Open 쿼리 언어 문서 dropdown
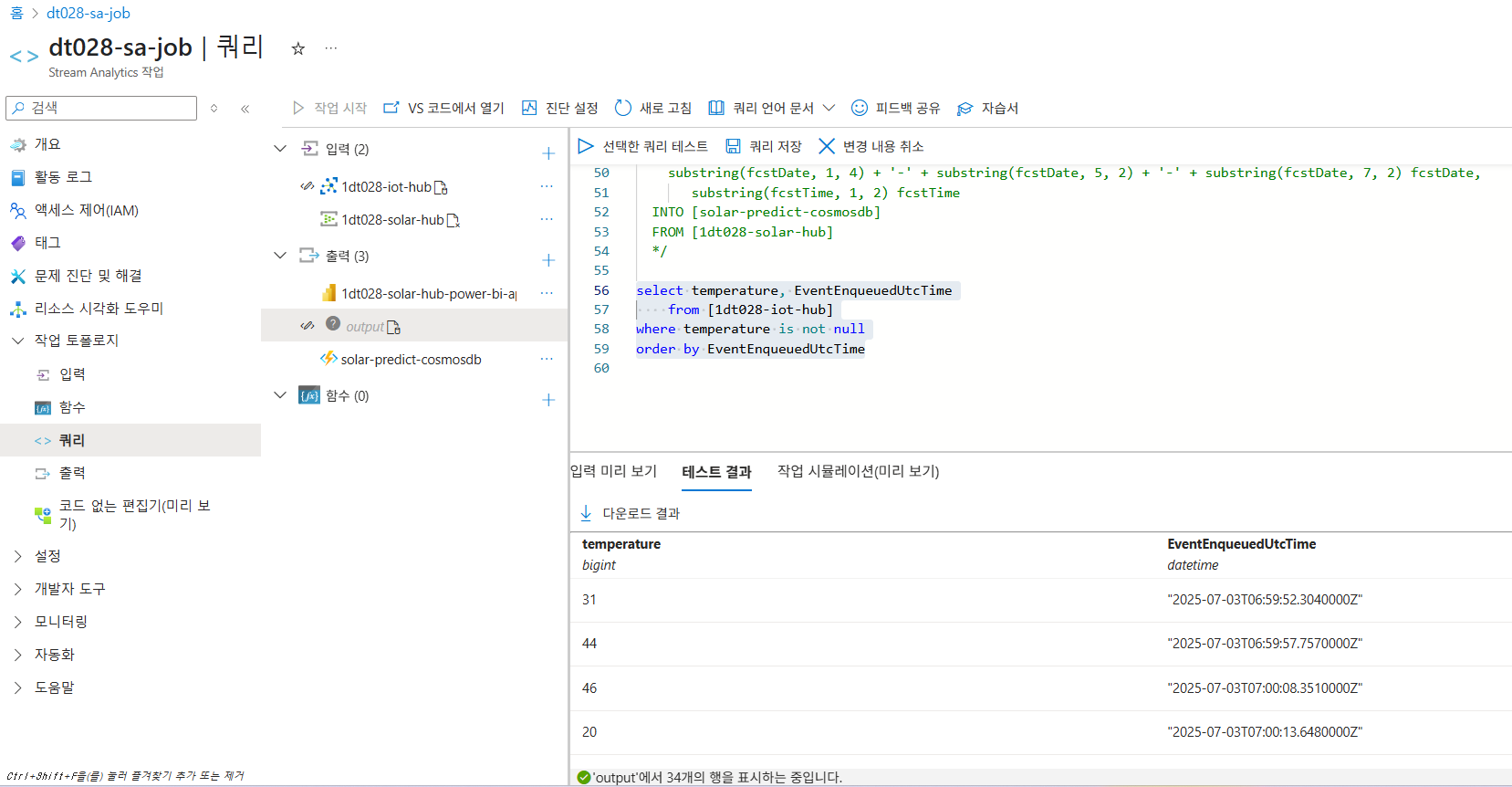 (772, 108)
